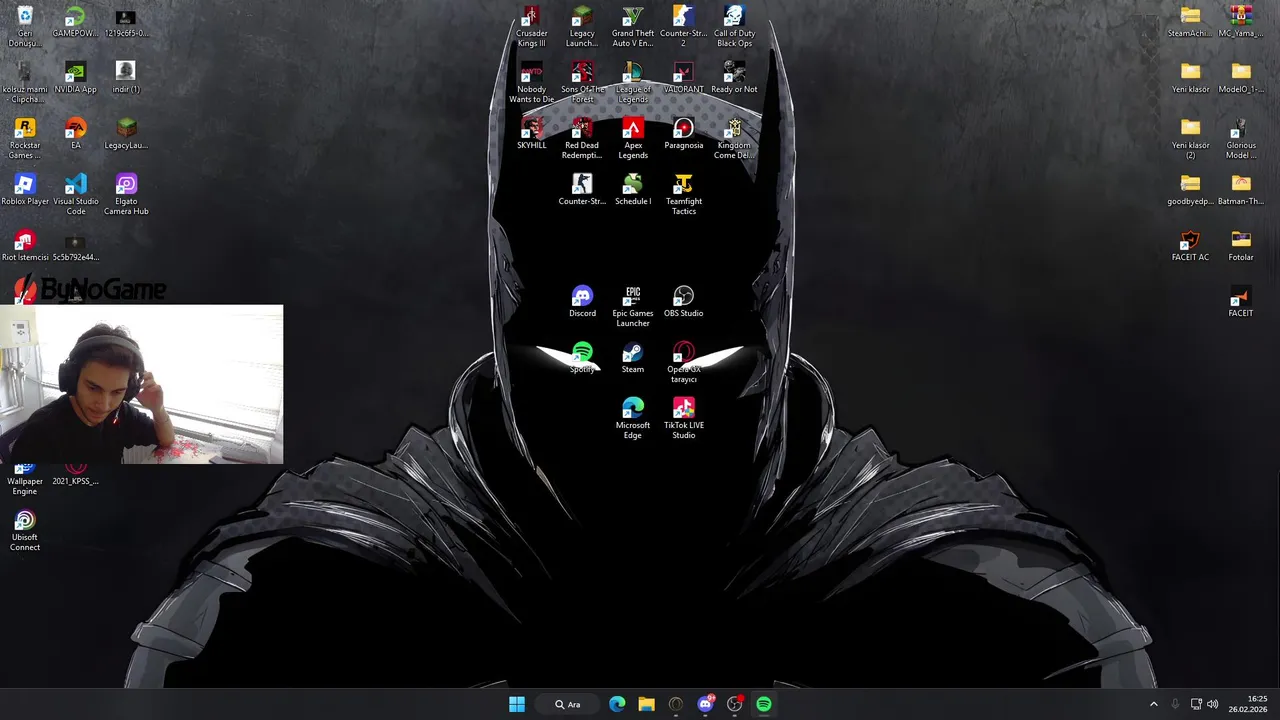
Task: Open the OBS Studio desktop shortcut
Action: [683, 302]
